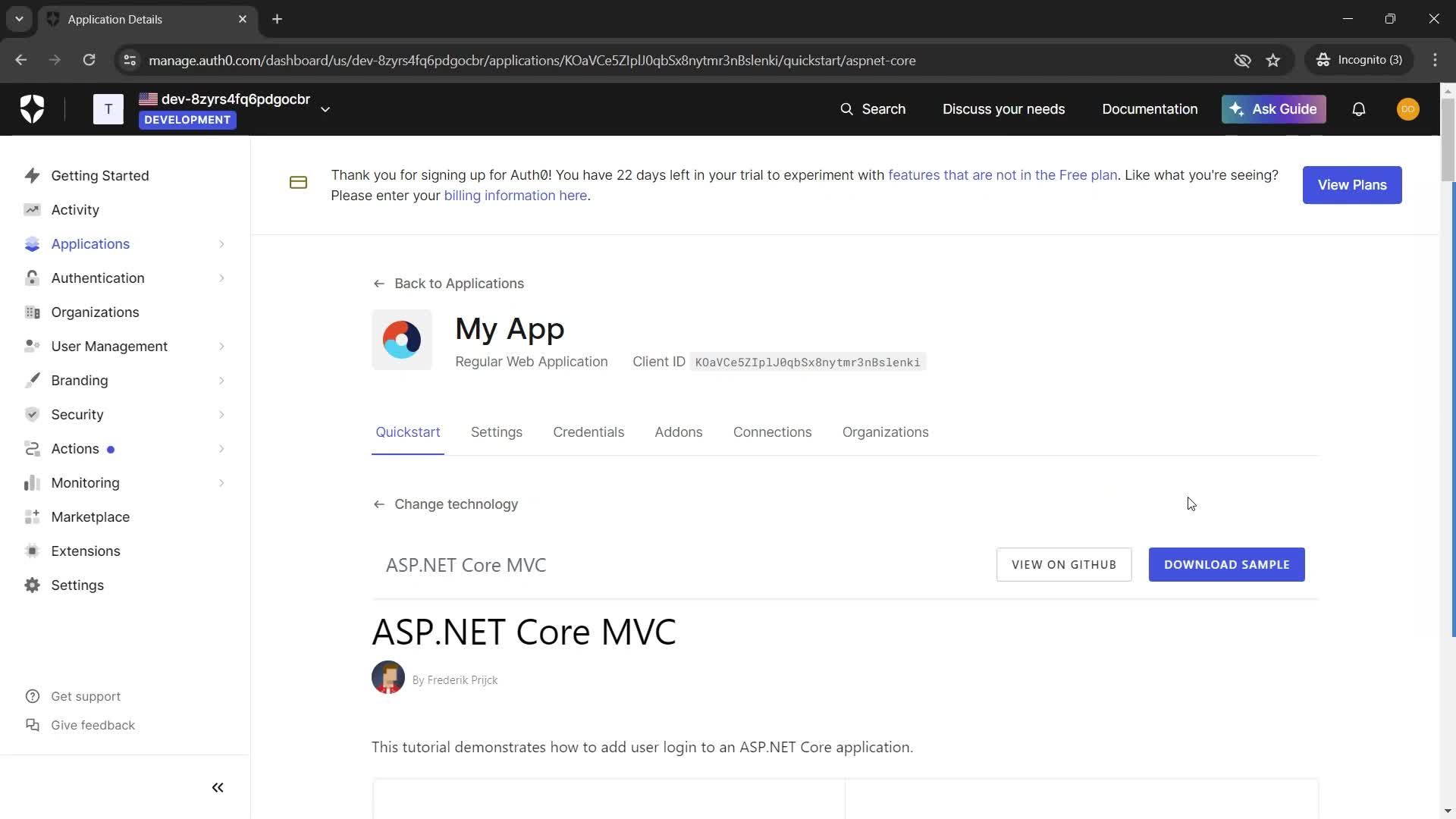
Task: Open the Getting Started lightning icon
Action: (32, 176)
